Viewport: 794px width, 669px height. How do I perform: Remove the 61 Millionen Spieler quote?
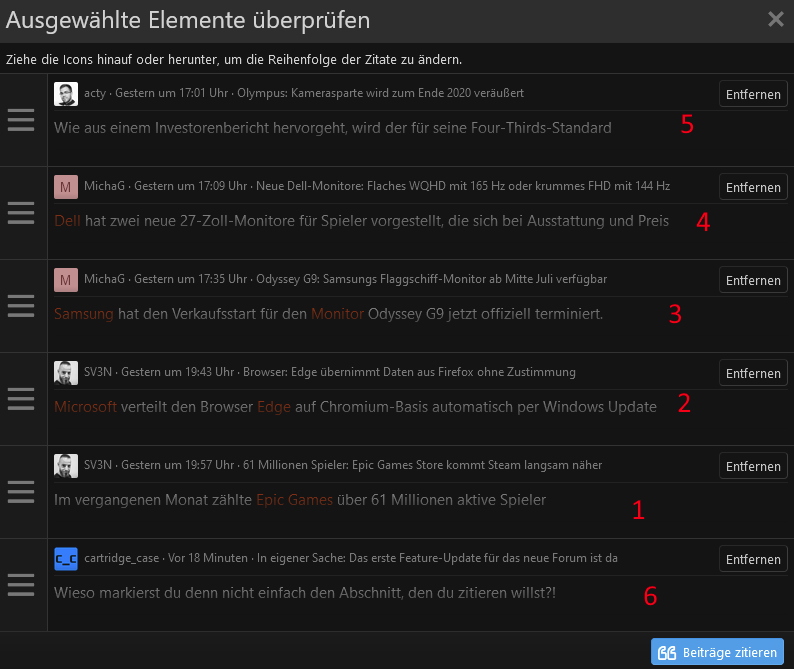pos(753,466)
